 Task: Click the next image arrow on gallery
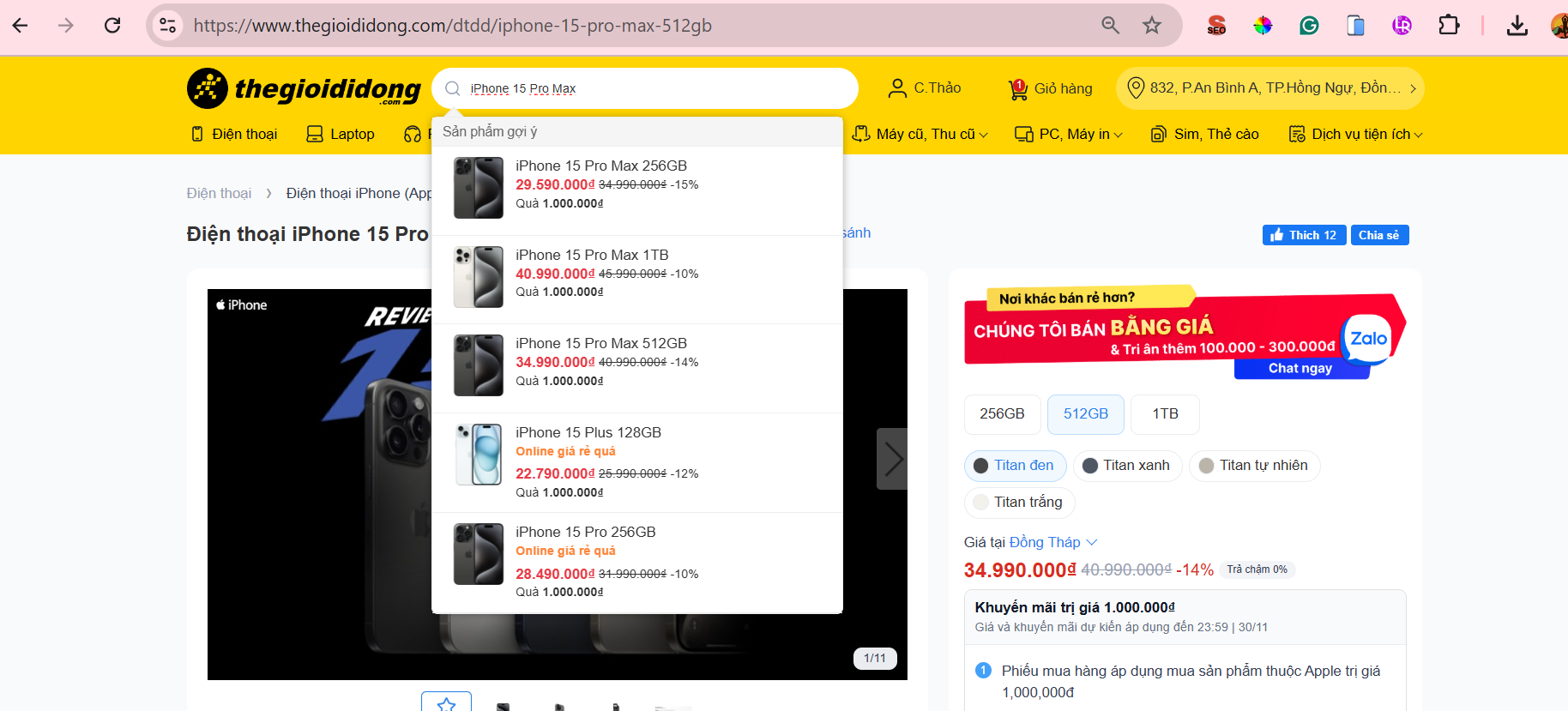pos(892,459)
